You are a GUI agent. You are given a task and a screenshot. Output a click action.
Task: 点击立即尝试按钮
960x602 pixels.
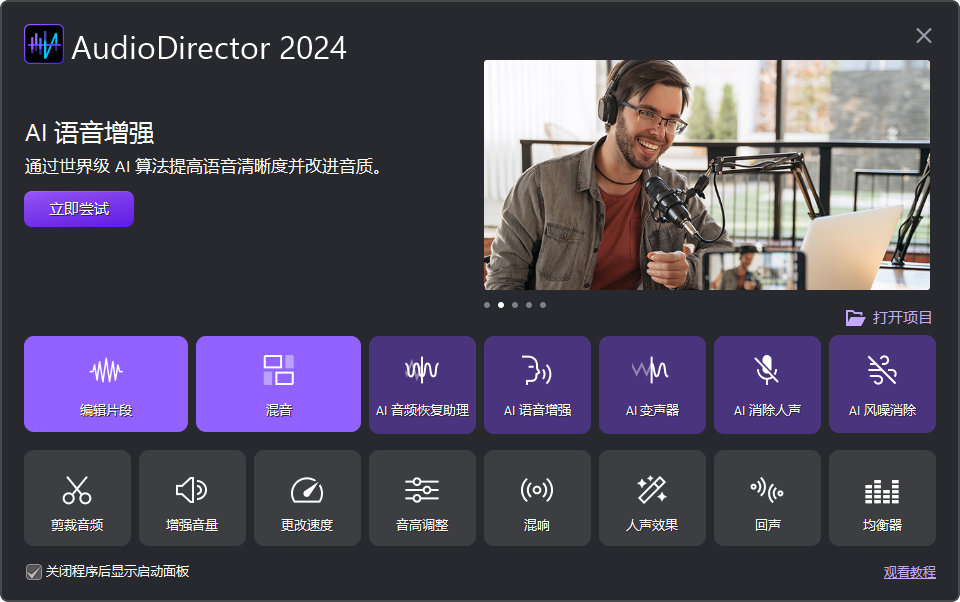tap(78, 208)
